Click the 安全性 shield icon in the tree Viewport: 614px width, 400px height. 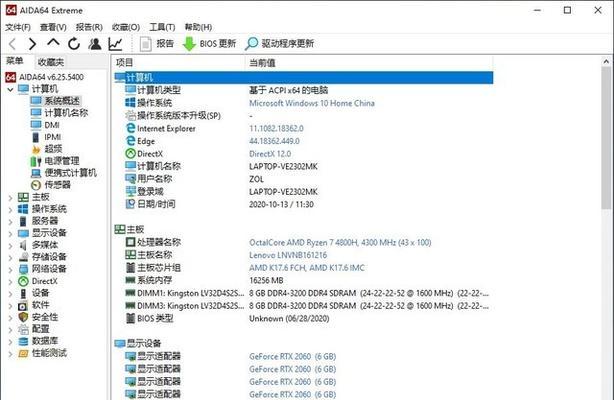coord(23,317)
